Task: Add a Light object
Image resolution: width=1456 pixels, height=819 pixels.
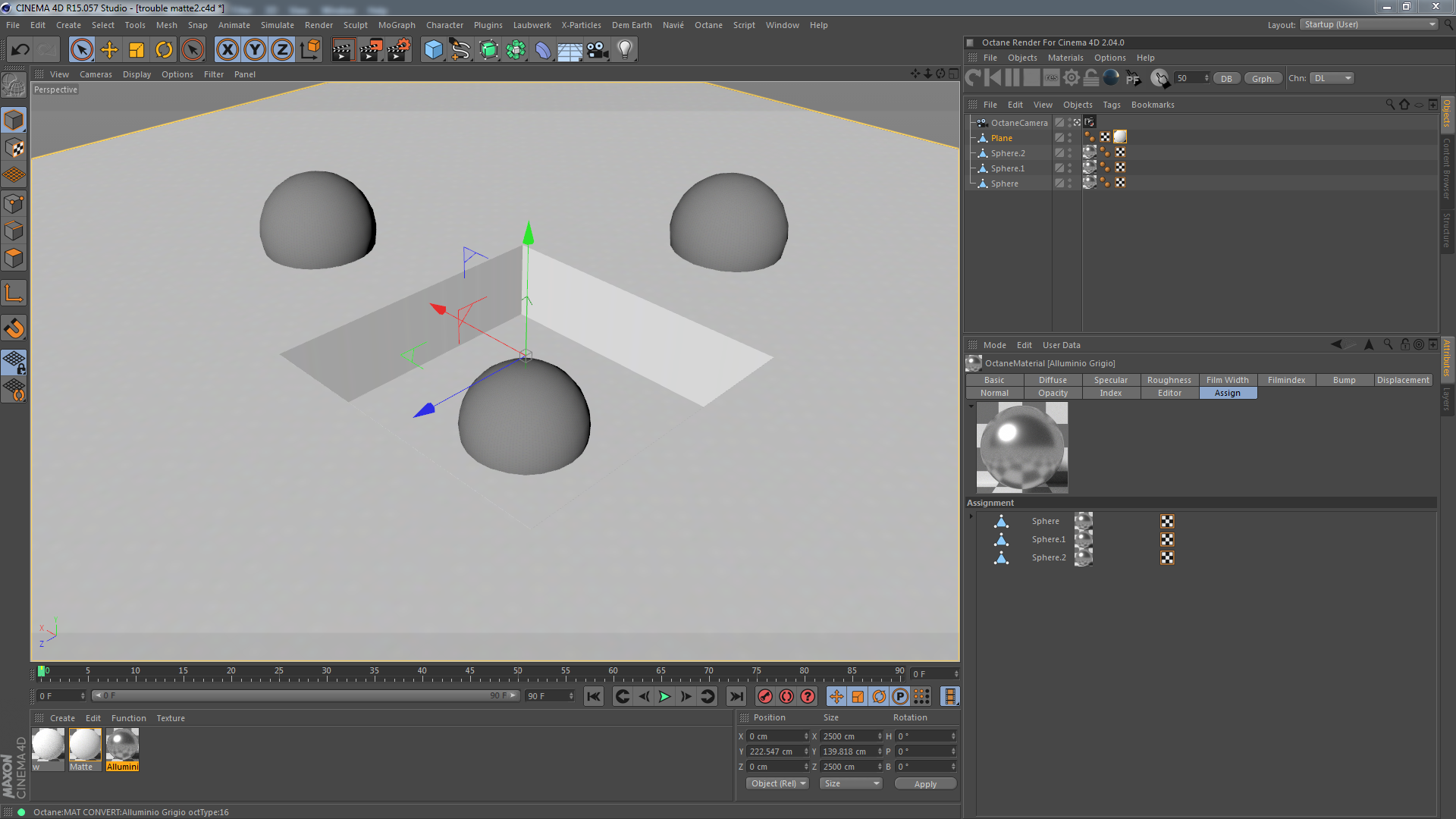Action: 625,50
